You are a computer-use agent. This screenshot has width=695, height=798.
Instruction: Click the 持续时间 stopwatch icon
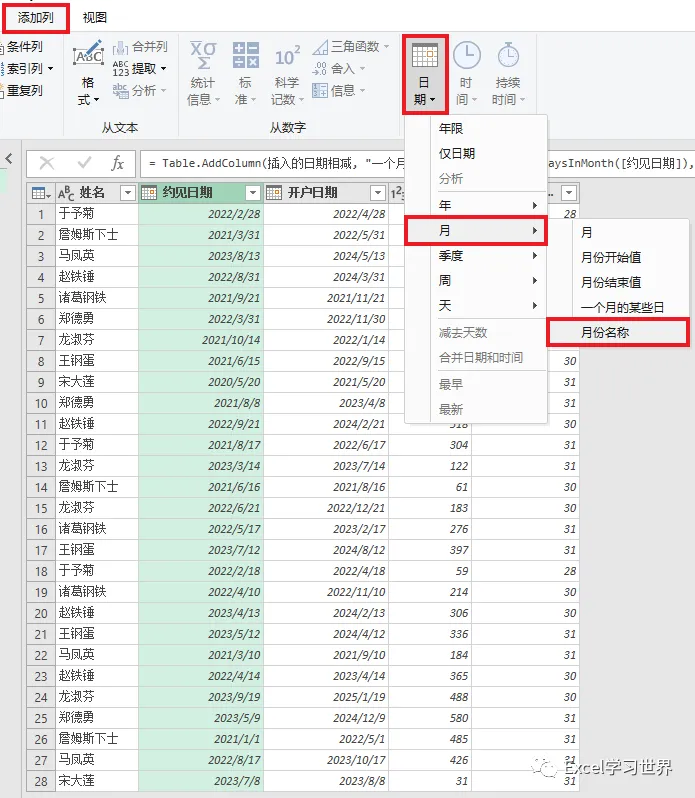click(508, 55)
